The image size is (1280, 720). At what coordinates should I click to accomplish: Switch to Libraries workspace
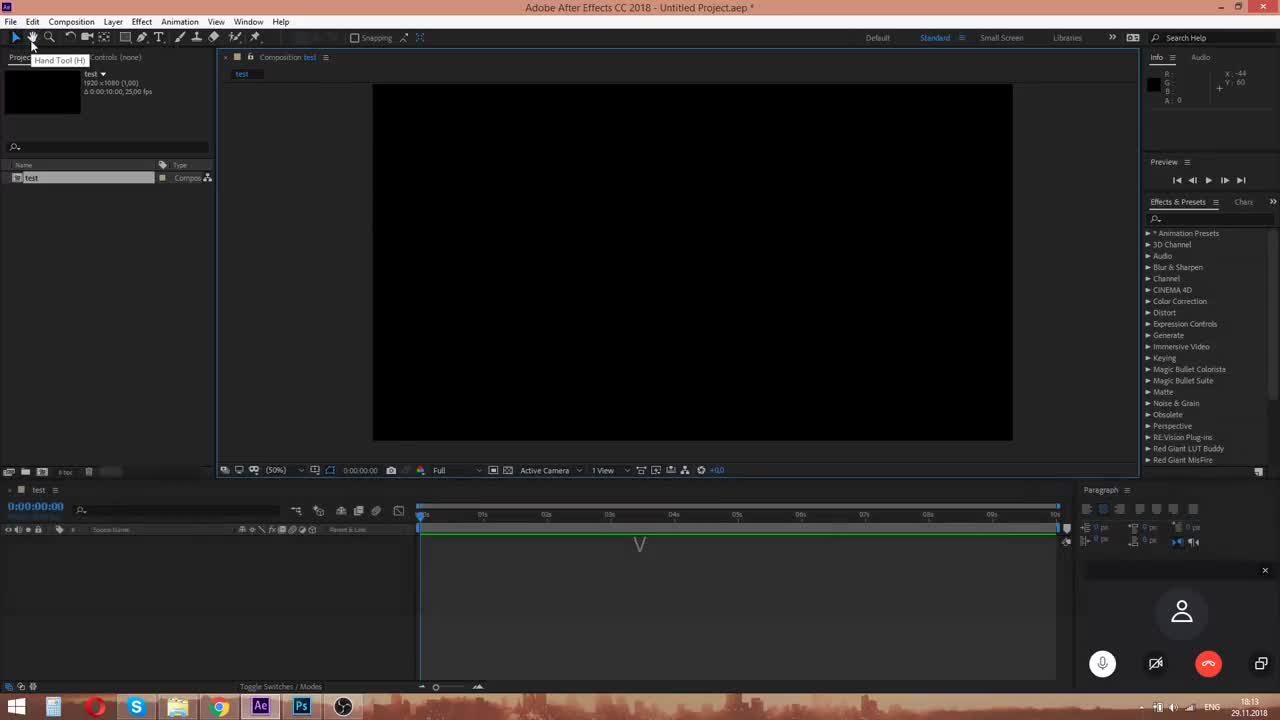[x=1067, y=38]
